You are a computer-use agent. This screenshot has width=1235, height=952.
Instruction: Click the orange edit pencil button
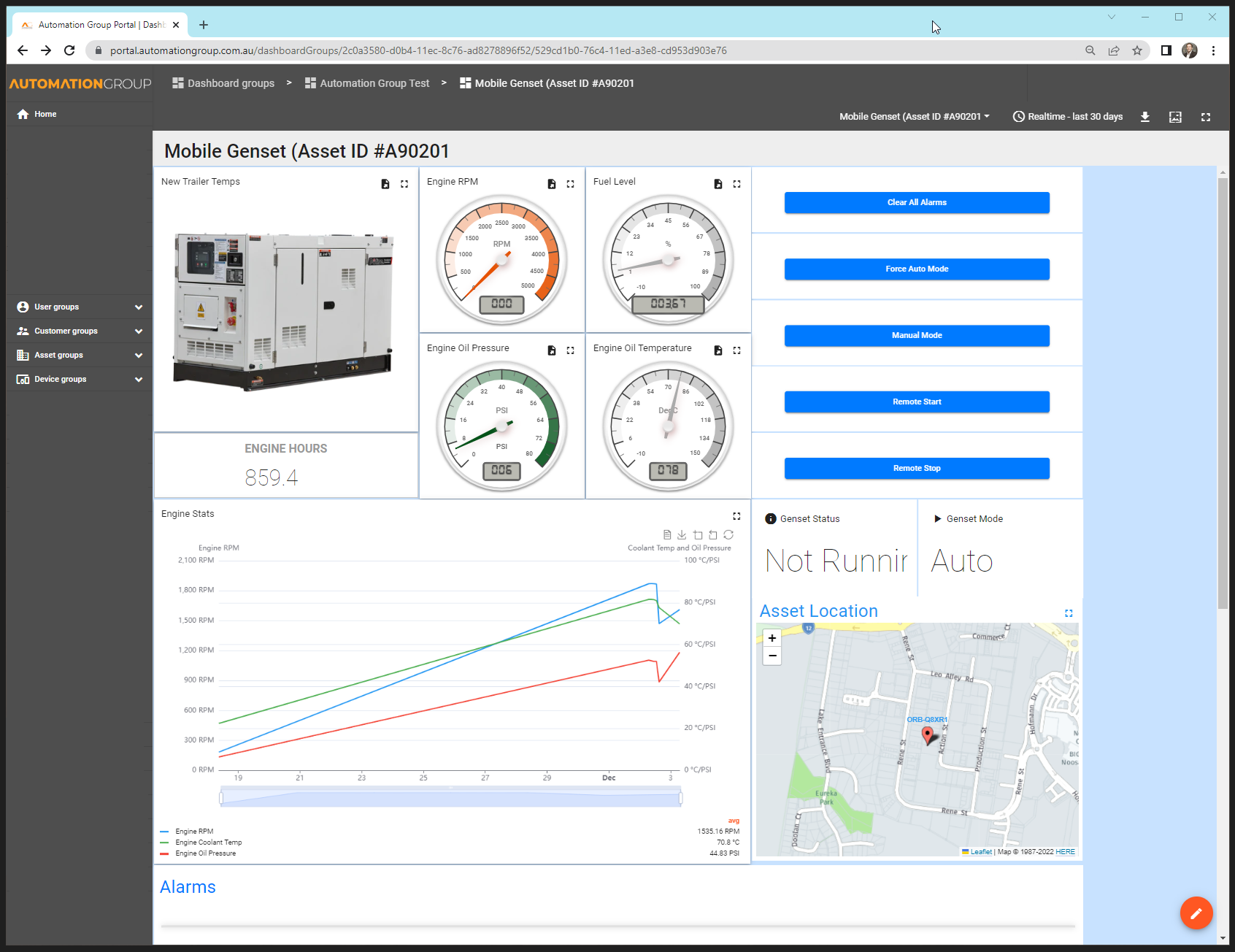(1196, 913)
